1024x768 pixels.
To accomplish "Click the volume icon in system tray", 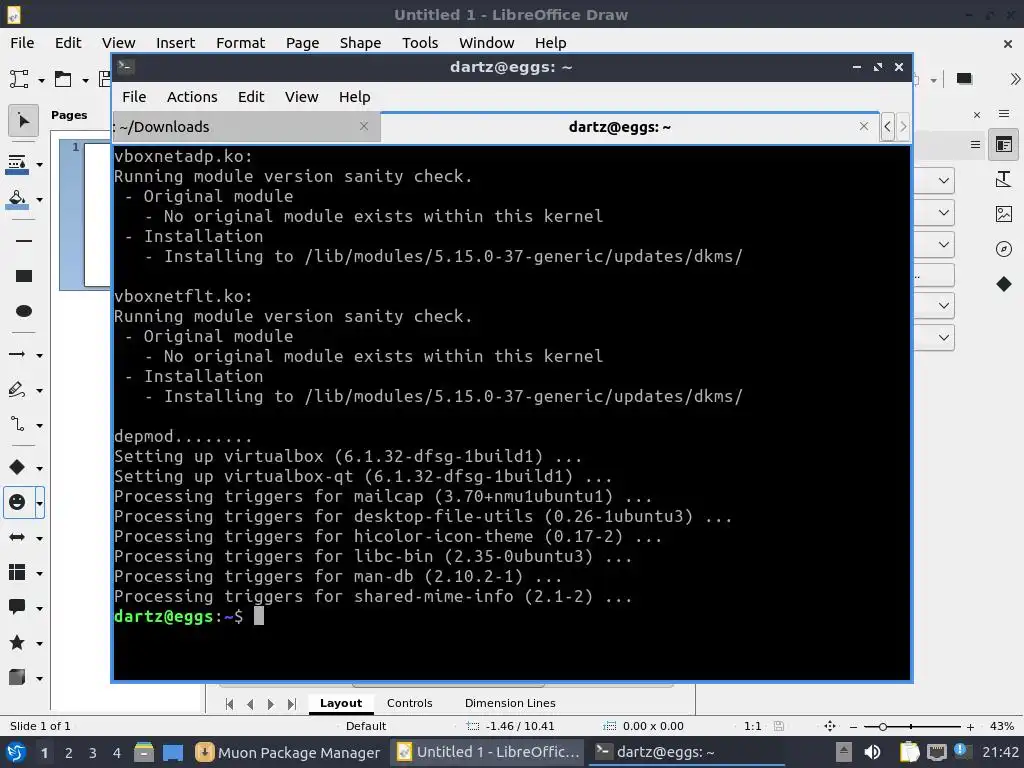I will point(872,752).
